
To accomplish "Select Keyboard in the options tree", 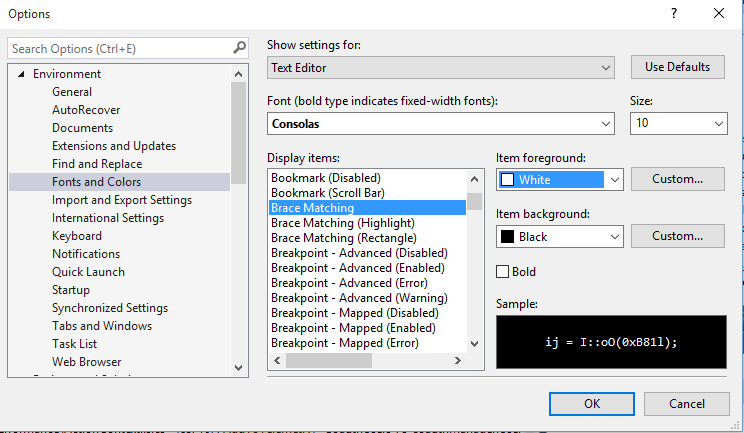I will click(77, 236).
